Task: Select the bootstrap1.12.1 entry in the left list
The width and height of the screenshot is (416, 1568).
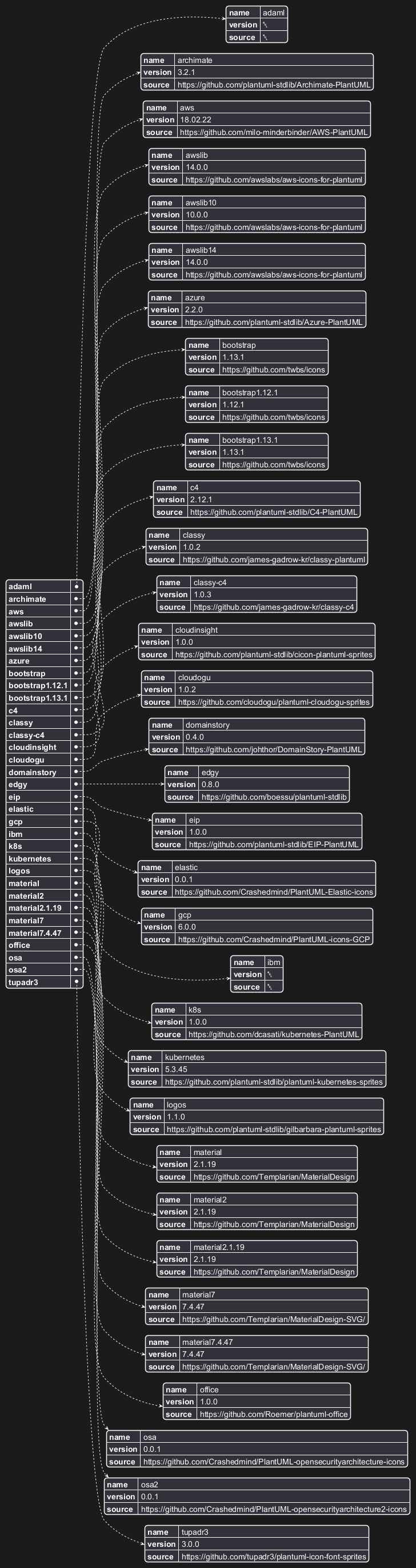Action: (x=38, y=685)
